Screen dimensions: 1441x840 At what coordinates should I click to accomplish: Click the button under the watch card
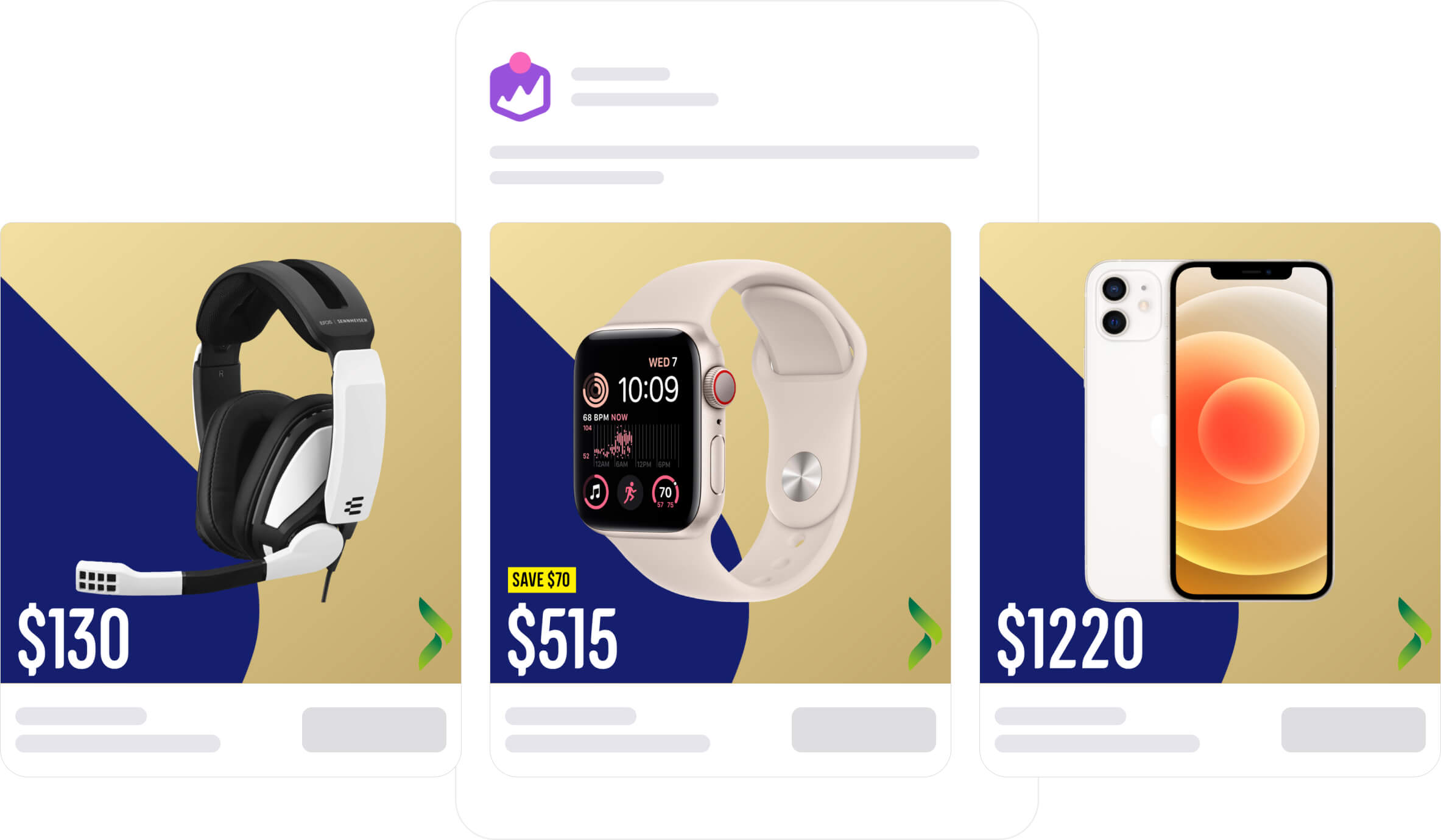pos(864,729)
